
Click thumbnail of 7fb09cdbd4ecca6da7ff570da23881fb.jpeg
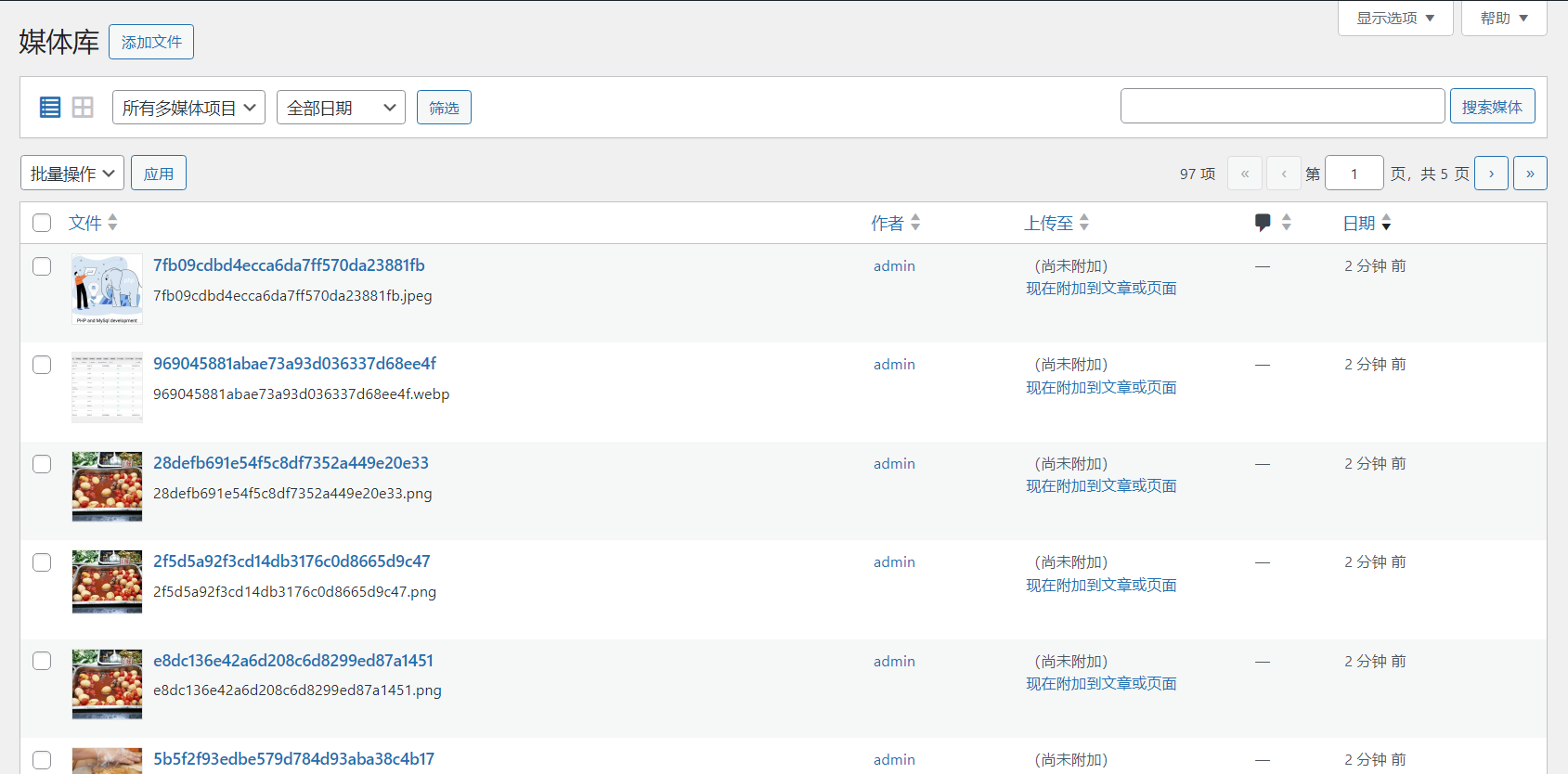pos(107,290)
